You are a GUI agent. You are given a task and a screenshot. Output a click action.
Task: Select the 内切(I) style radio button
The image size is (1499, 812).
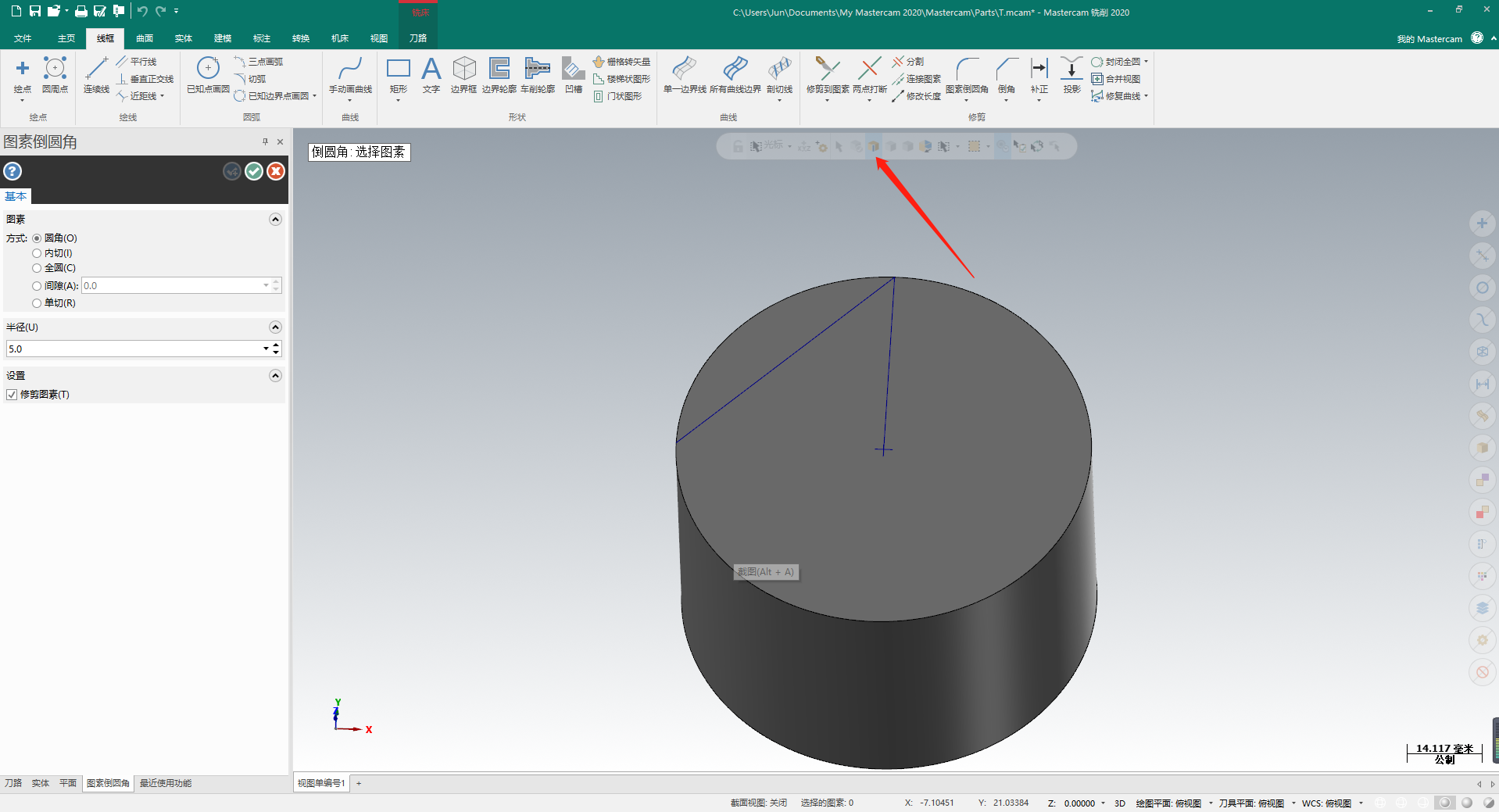pos(37,253)
